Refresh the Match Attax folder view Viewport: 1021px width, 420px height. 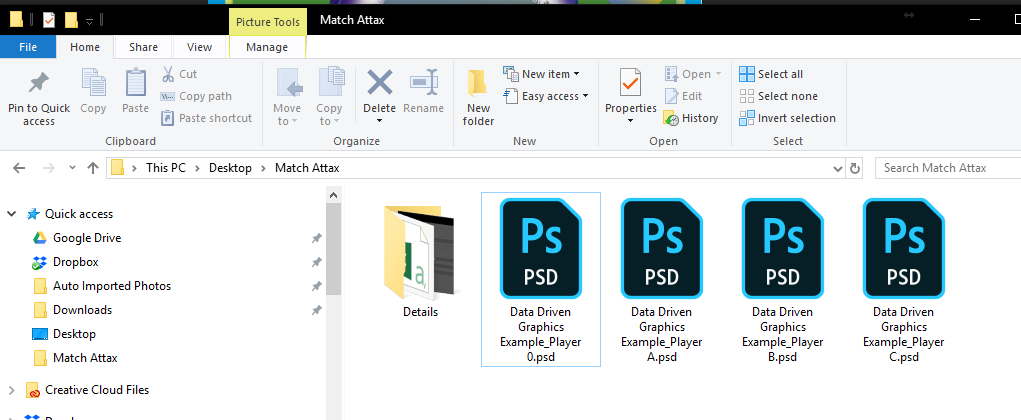pos(854,168)
